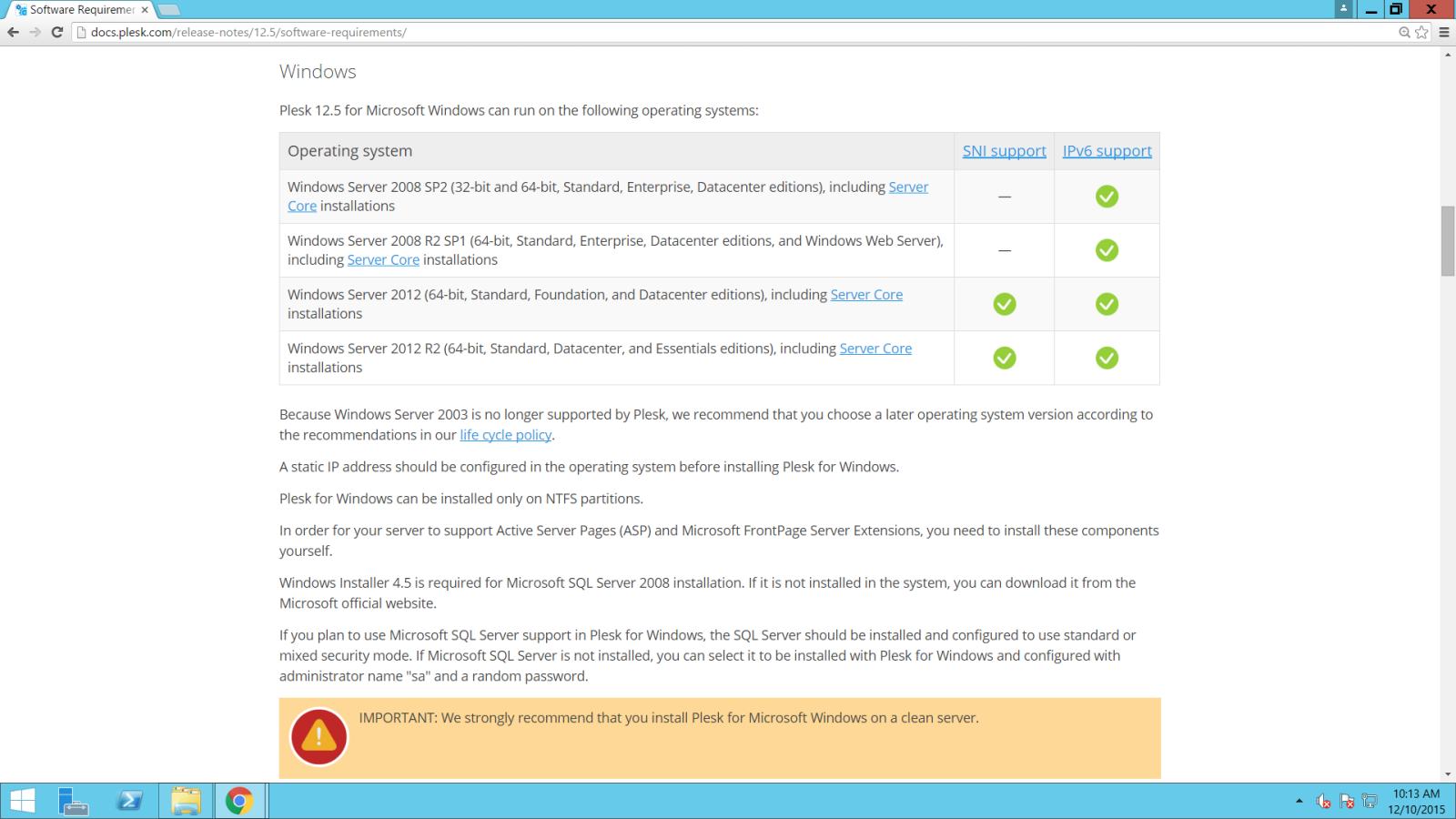Click the Windows section heading

click(318, 72)
